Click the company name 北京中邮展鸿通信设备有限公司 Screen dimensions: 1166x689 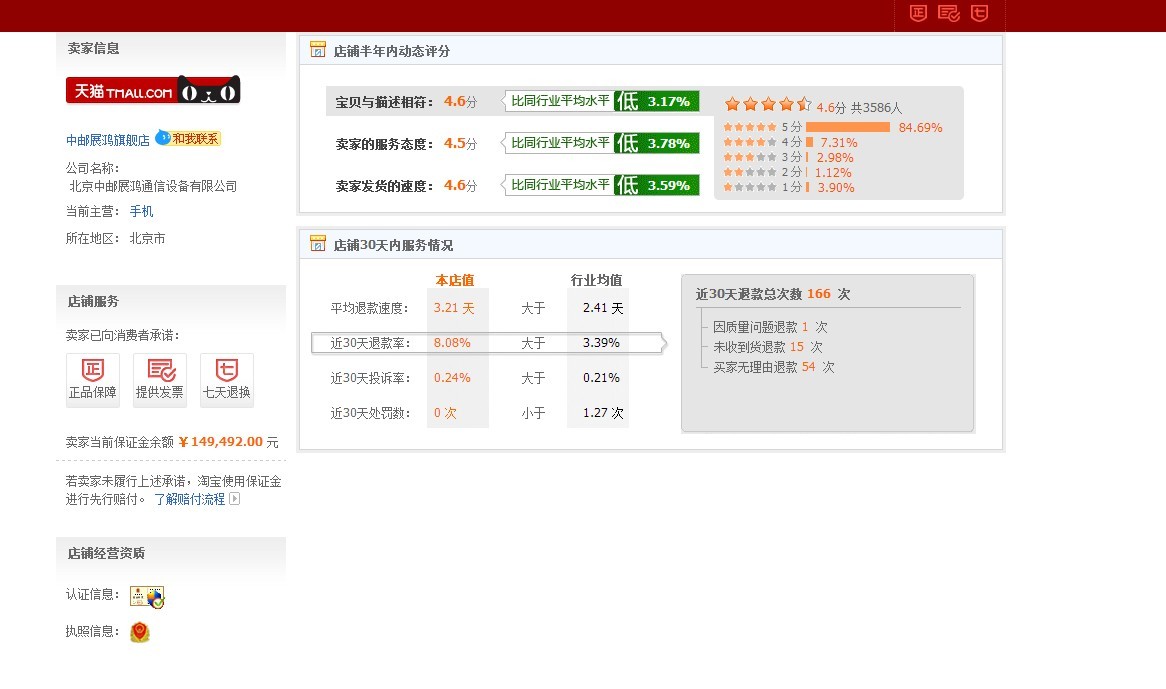(x=153, y=186)
